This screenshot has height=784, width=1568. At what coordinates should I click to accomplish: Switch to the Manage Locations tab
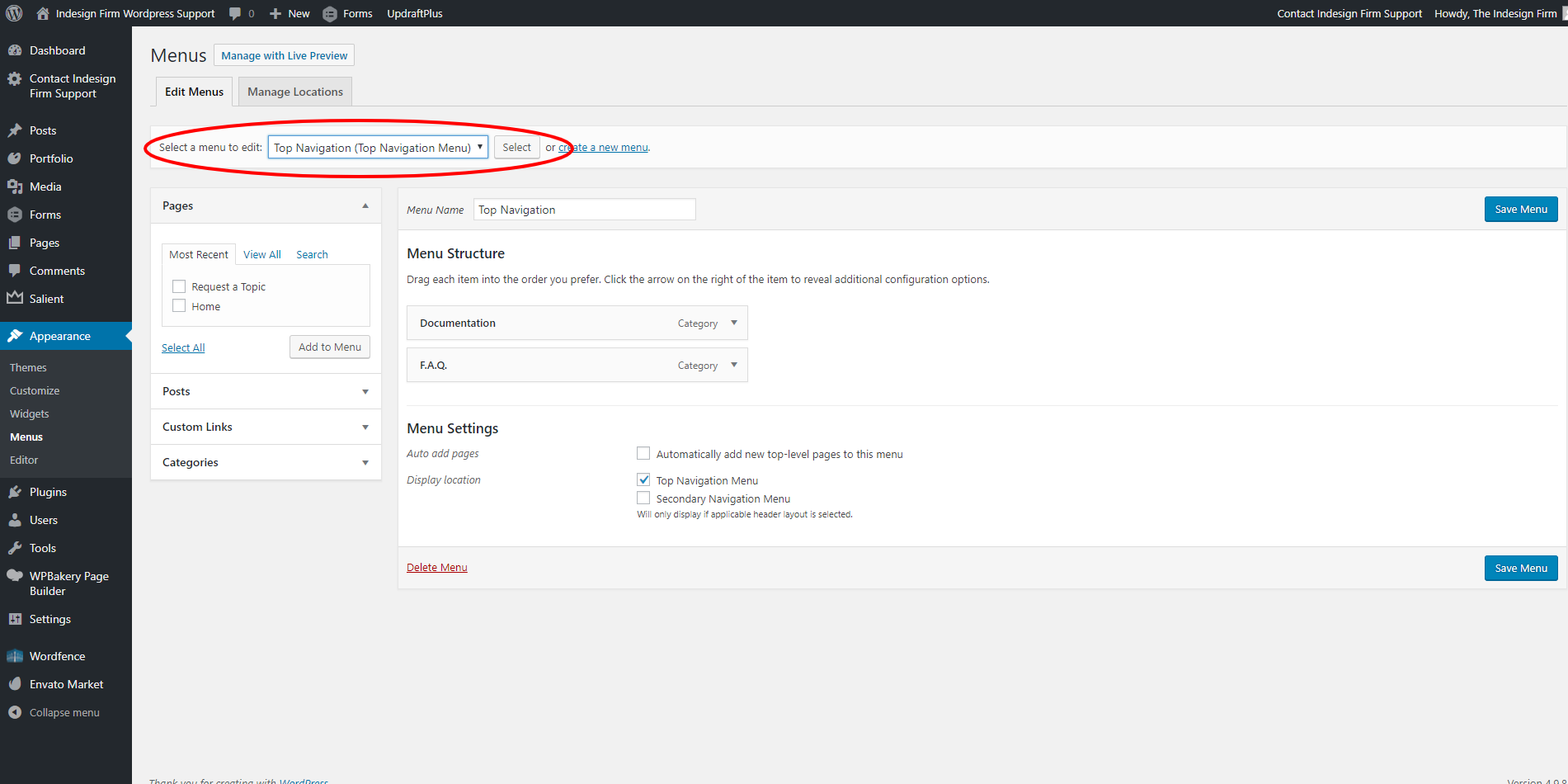point(294,92)
